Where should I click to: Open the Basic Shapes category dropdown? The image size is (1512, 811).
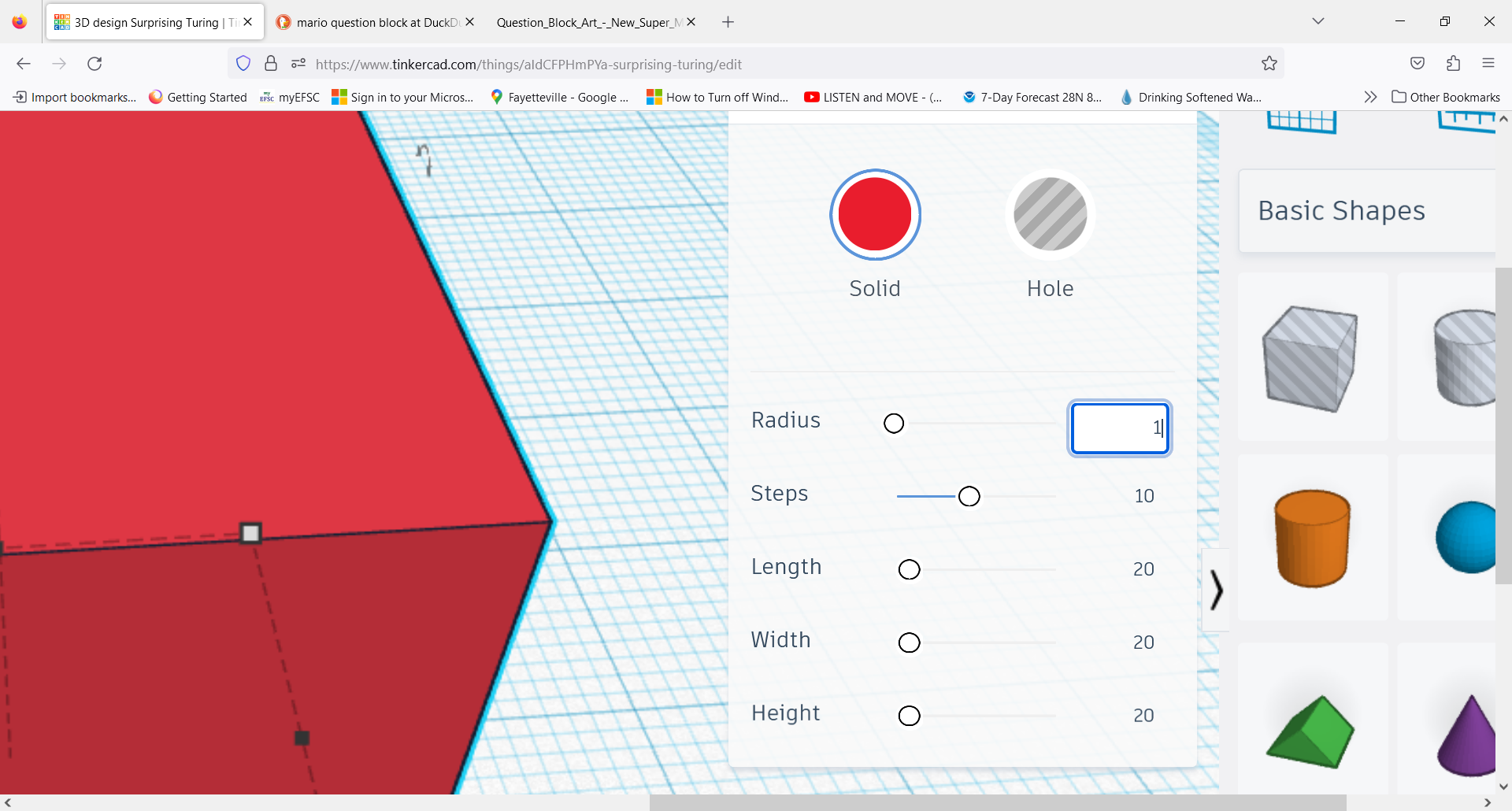(1367, 211)
